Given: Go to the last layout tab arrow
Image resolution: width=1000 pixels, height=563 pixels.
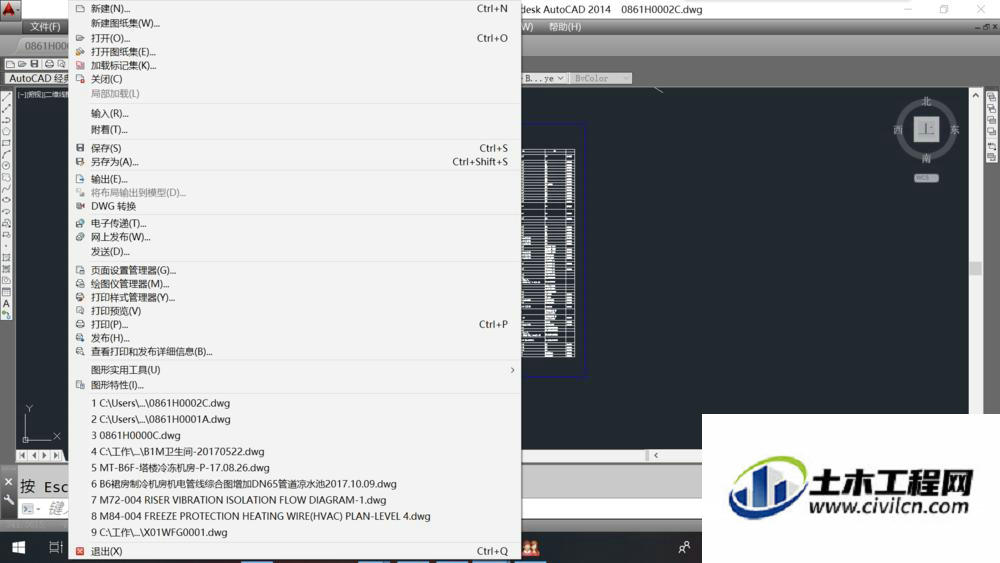Looking at the screenshot, I should [57, 455].
